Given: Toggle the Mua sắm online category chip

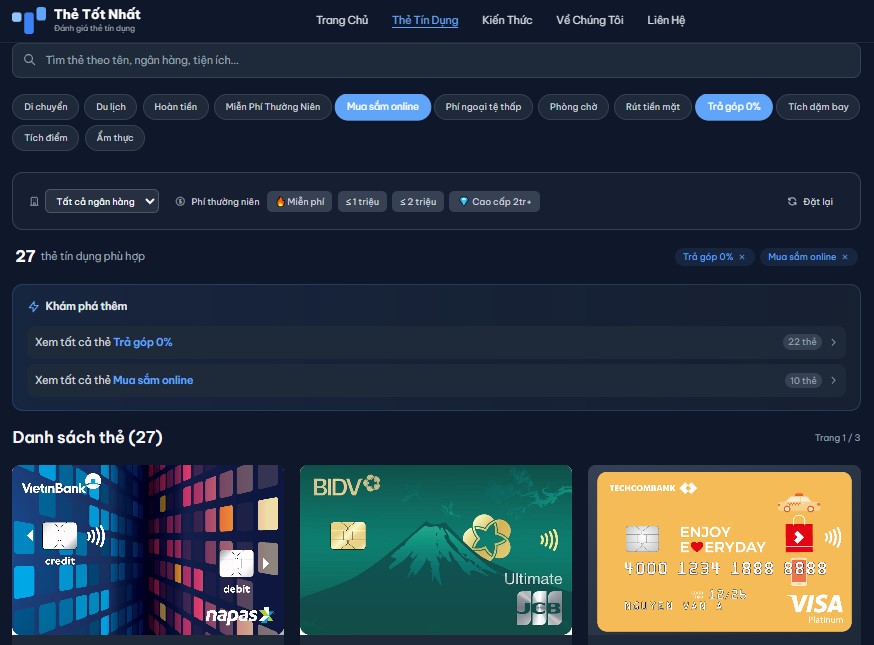Looking at the screenshot, I should (382, 106).
